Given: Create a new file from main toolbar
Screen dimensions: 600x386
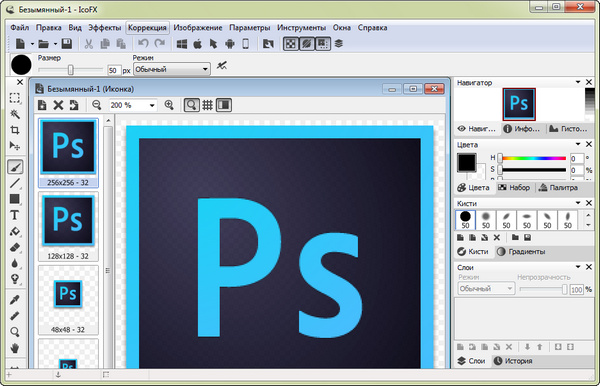Looking at the screenshot, I should click(x=20, y=44).
